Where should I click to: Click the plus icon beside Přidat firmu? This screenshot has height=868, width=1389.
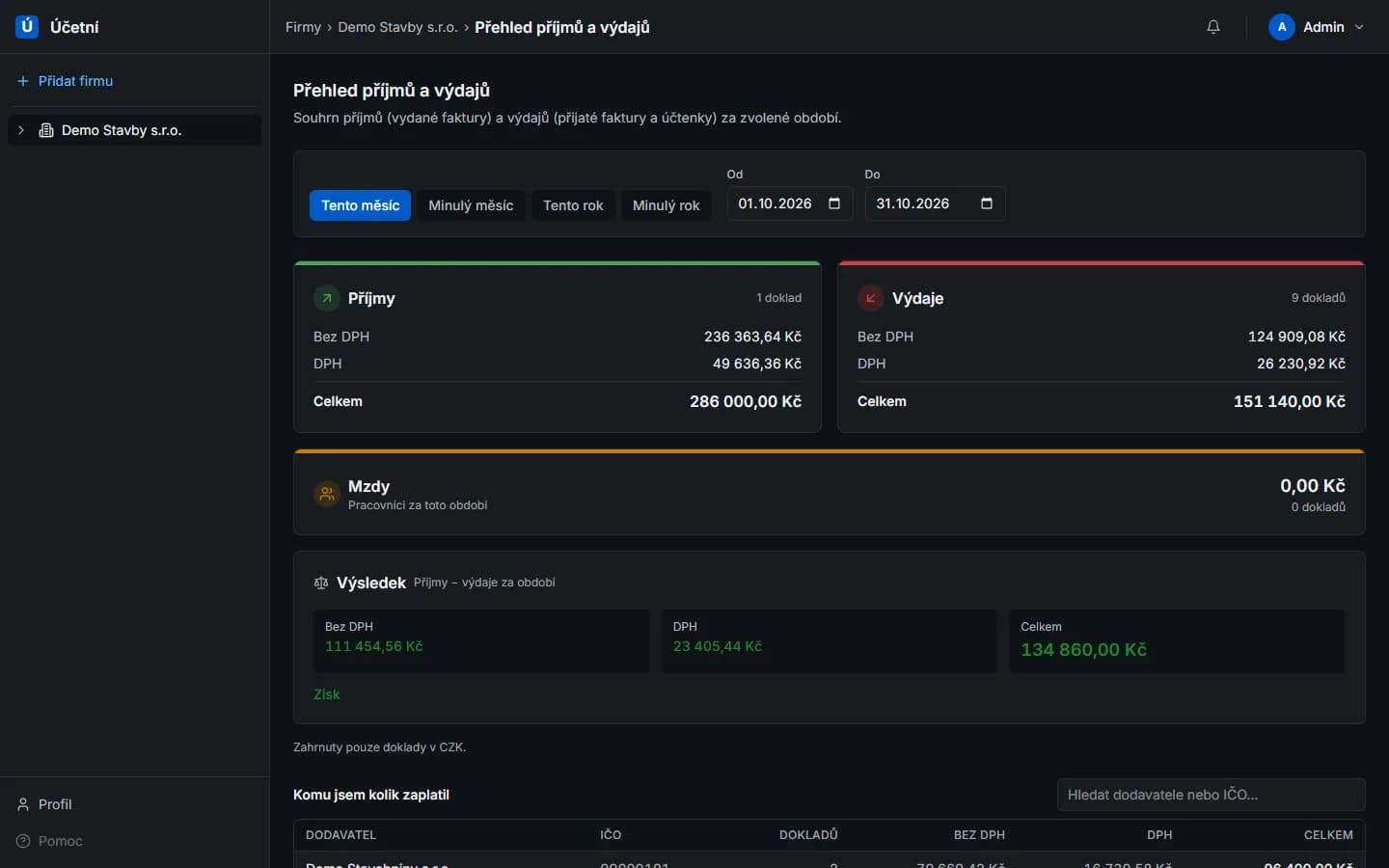tap(23, 81)
